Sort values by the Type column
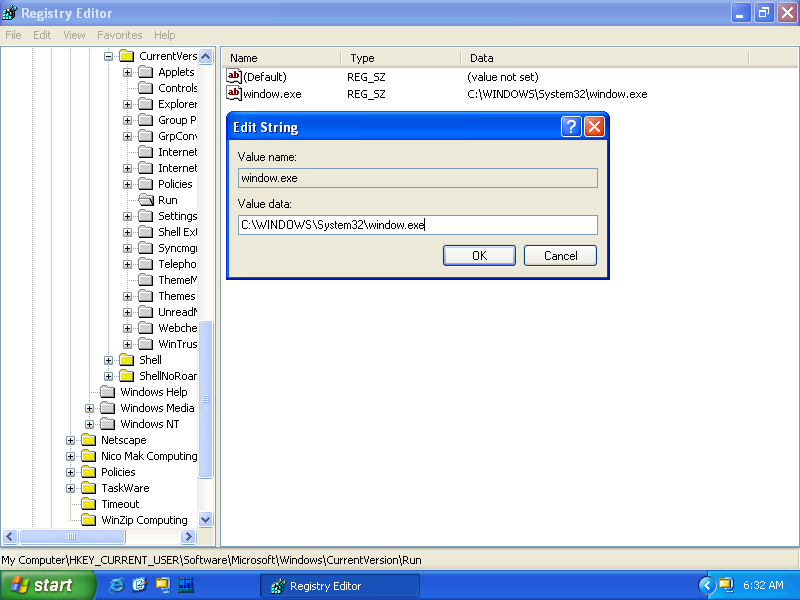The width and height of the screenshot is (800, 600). tap(401, 58)
